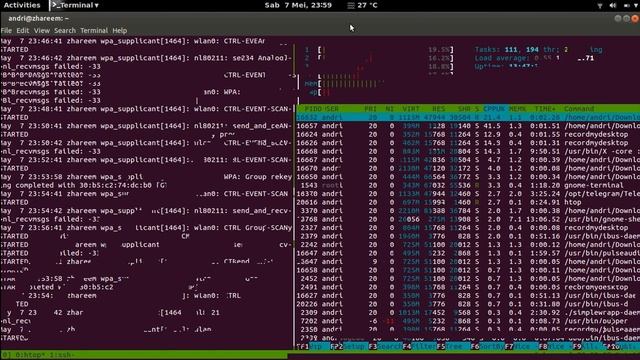Viewport: 640px width, 360px height.
Task: Open the Search menu
Action: coord(65,31)
